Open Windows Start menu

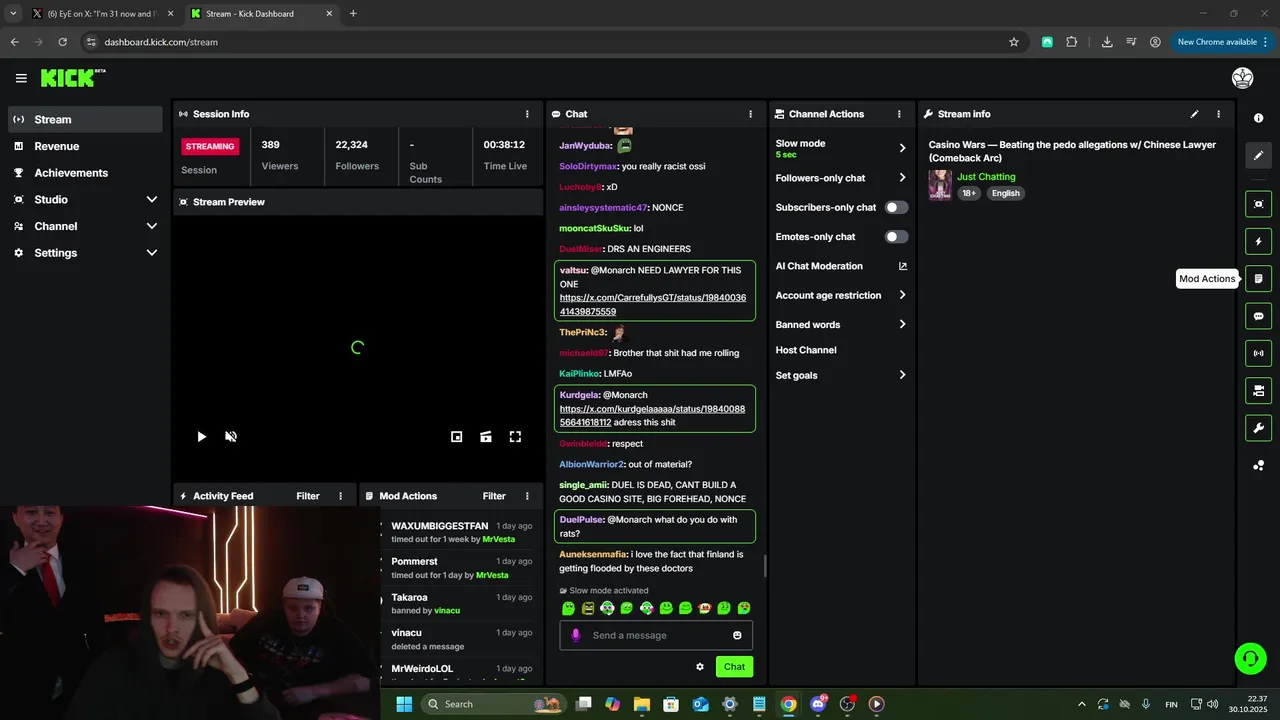[x=404, y=704]
